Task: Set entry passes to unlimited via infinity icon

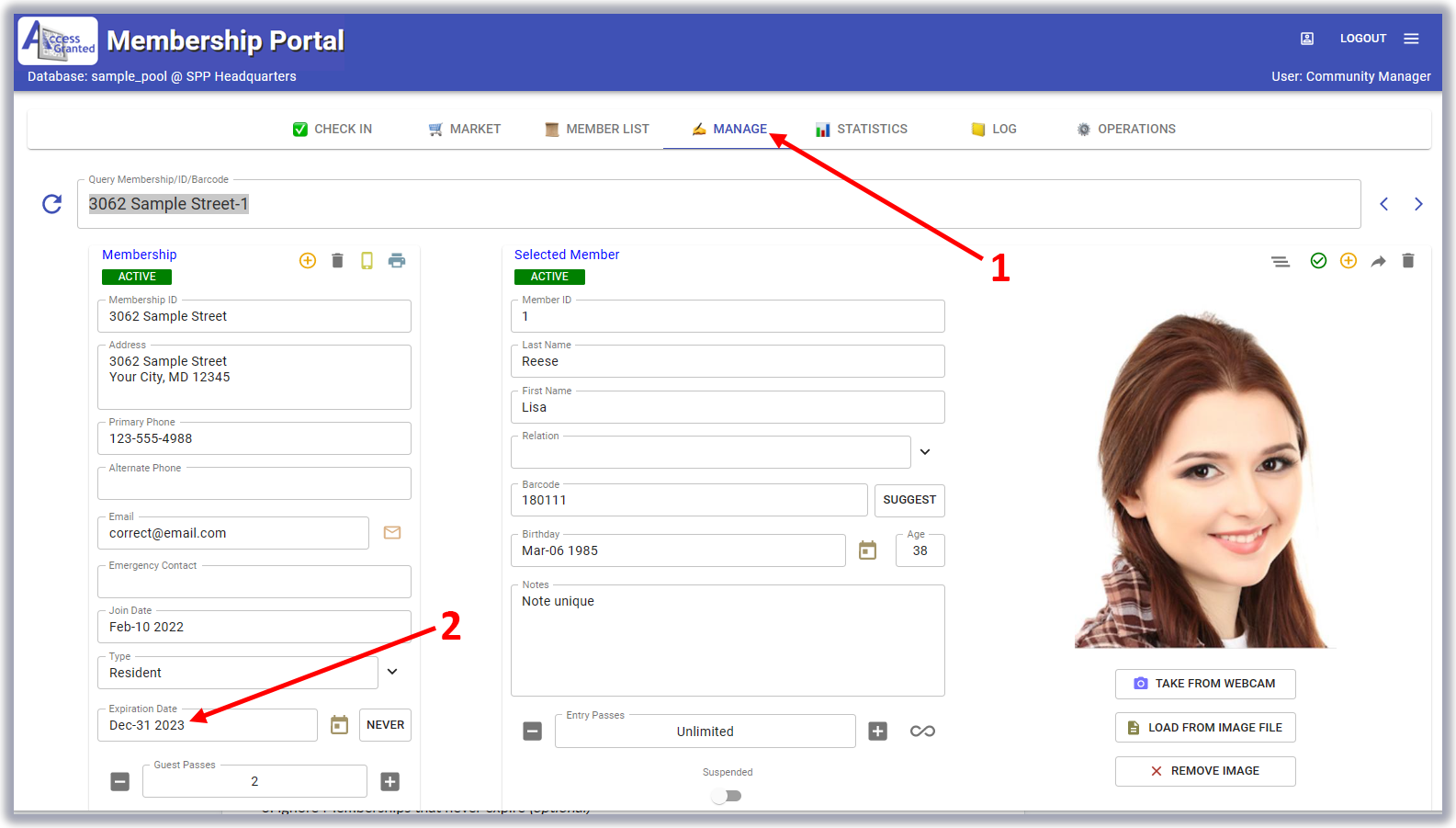Action: click(922, 732)
